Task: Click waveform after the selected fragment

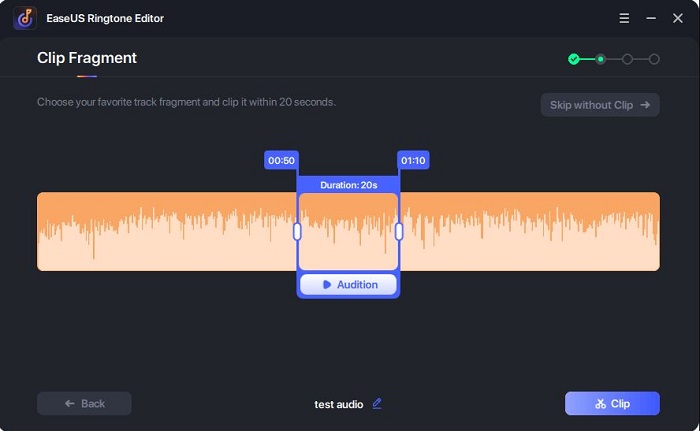Action: pyautogui.click(x=530, y=231)
